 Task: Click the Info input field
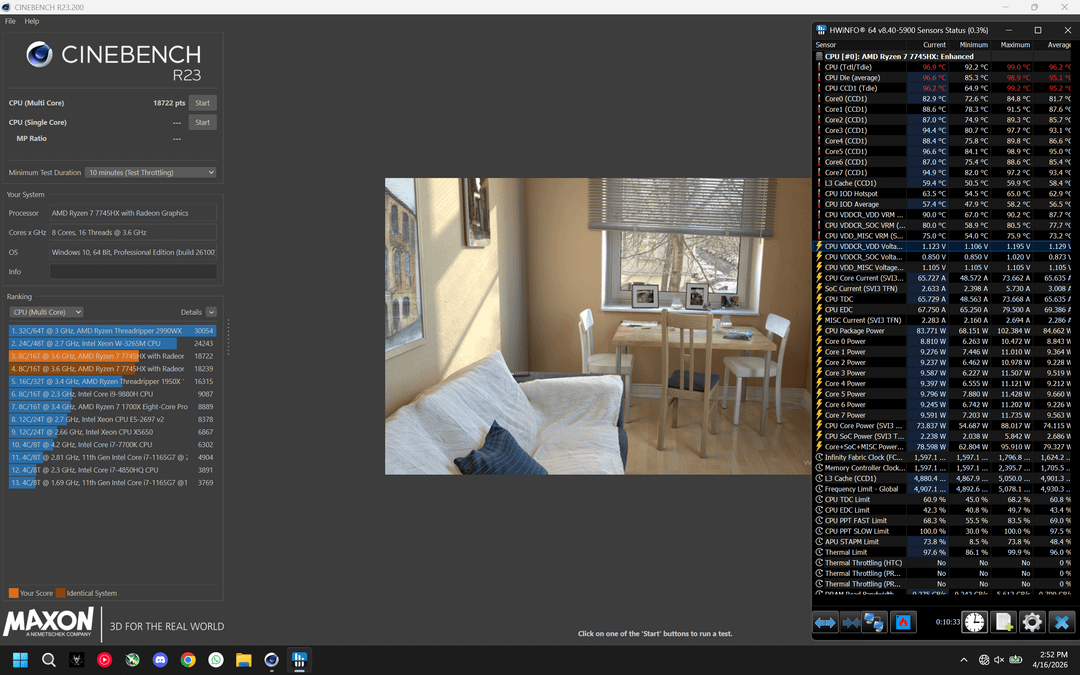(133, 271)
